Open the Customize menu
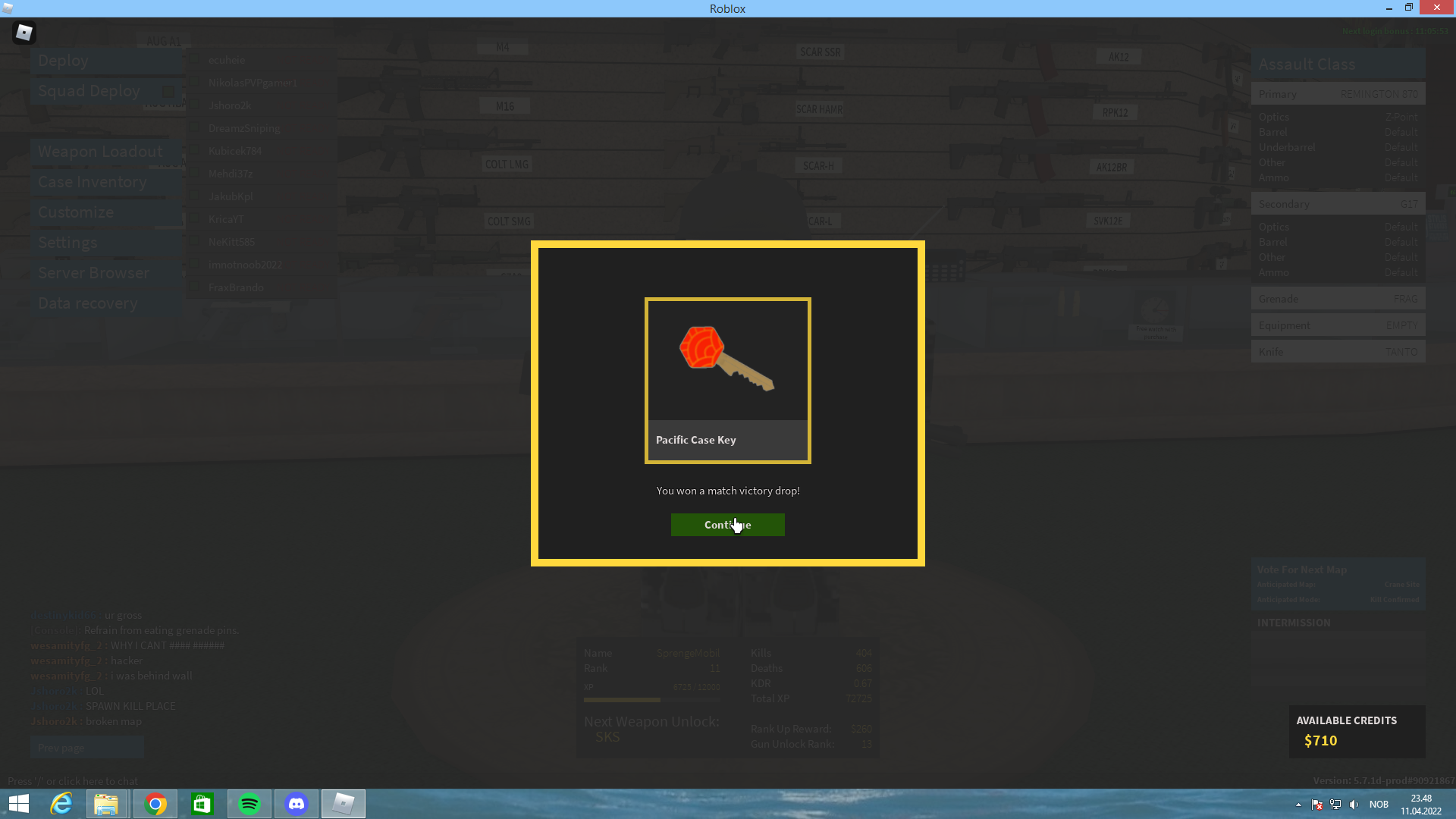This screenshot has width=1456, height=819. tap(106, 212)
